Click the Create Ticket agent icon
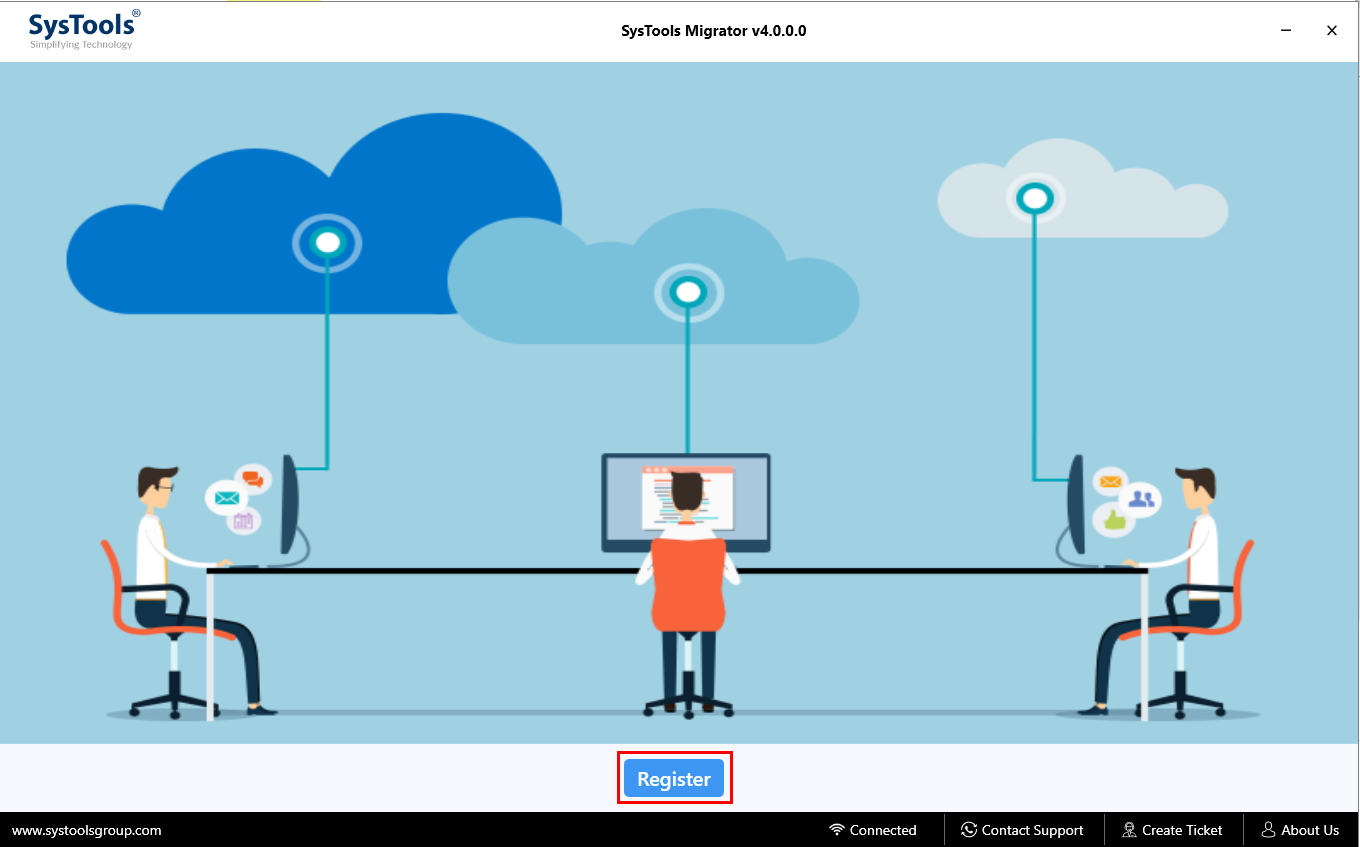Viewport: 1360px width, 847px height. pyautogui.click(x=1129, y=830)
